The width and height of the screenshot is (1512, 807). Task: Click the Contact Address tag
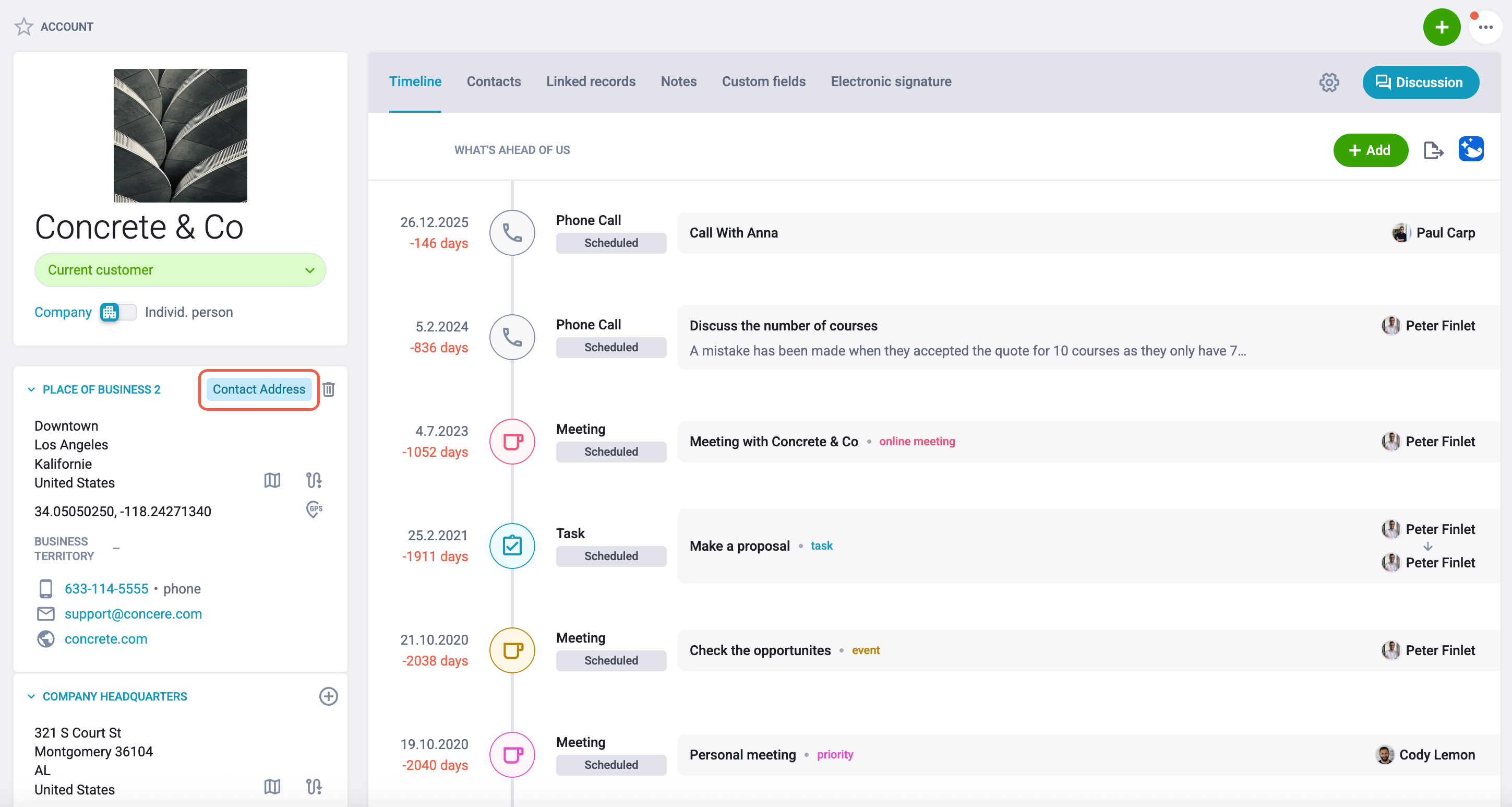pyautogui.click(x=259, y=389)
